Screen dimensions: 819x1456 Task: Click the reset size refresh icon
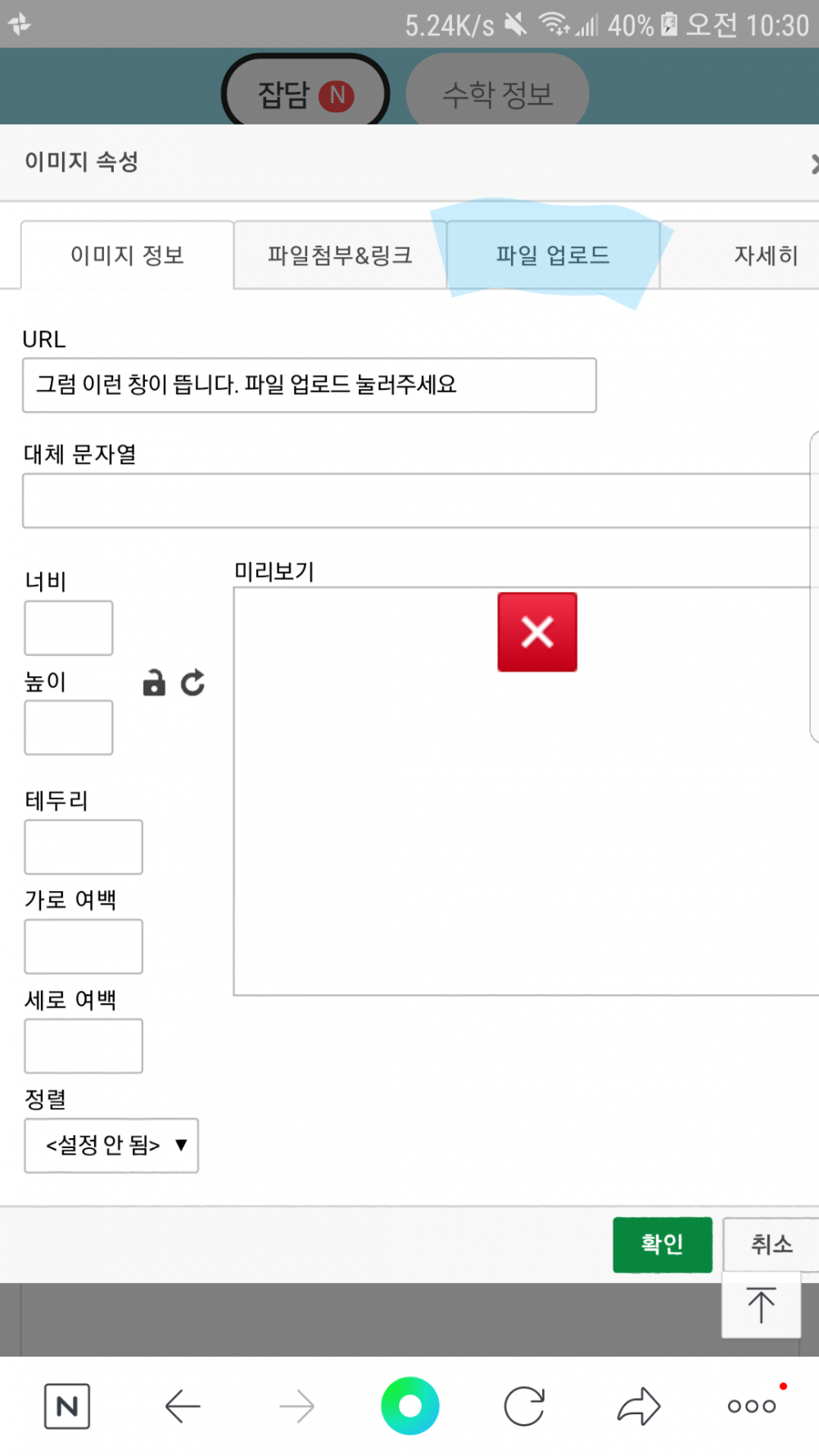pyautogui.click(x=193, y=682)
